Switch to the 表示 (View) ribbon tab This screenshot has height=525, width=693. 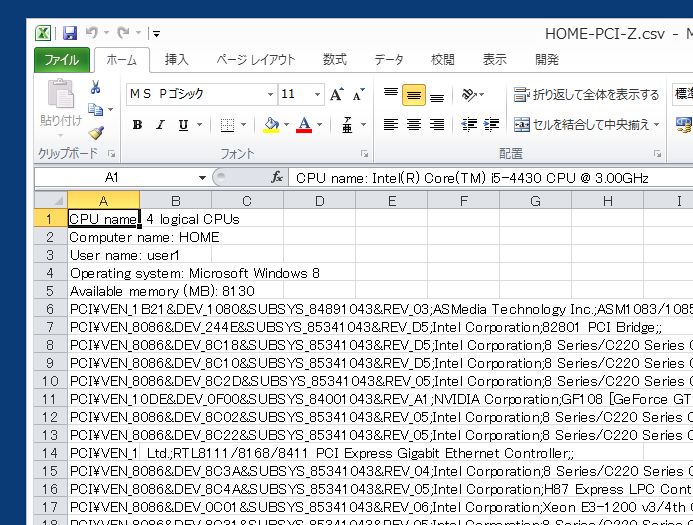[495, 60]
